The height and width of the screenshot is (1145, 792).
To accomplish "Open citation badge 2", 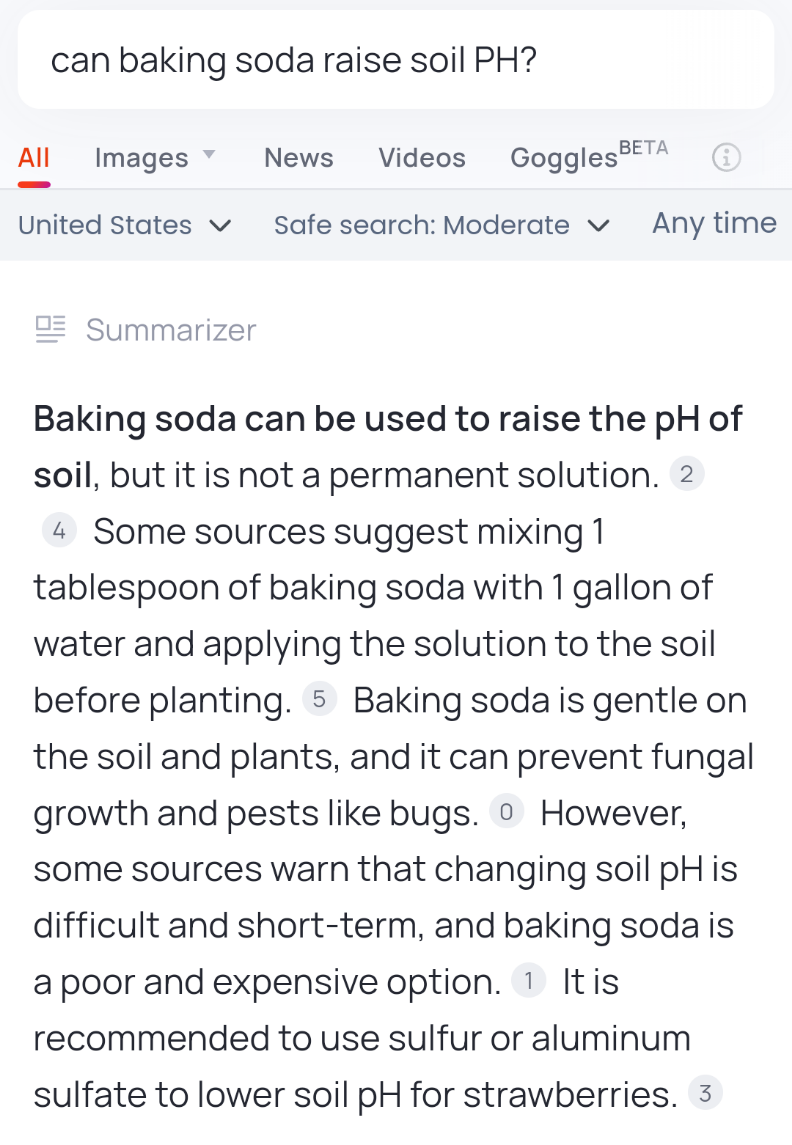I will [686, 474].
